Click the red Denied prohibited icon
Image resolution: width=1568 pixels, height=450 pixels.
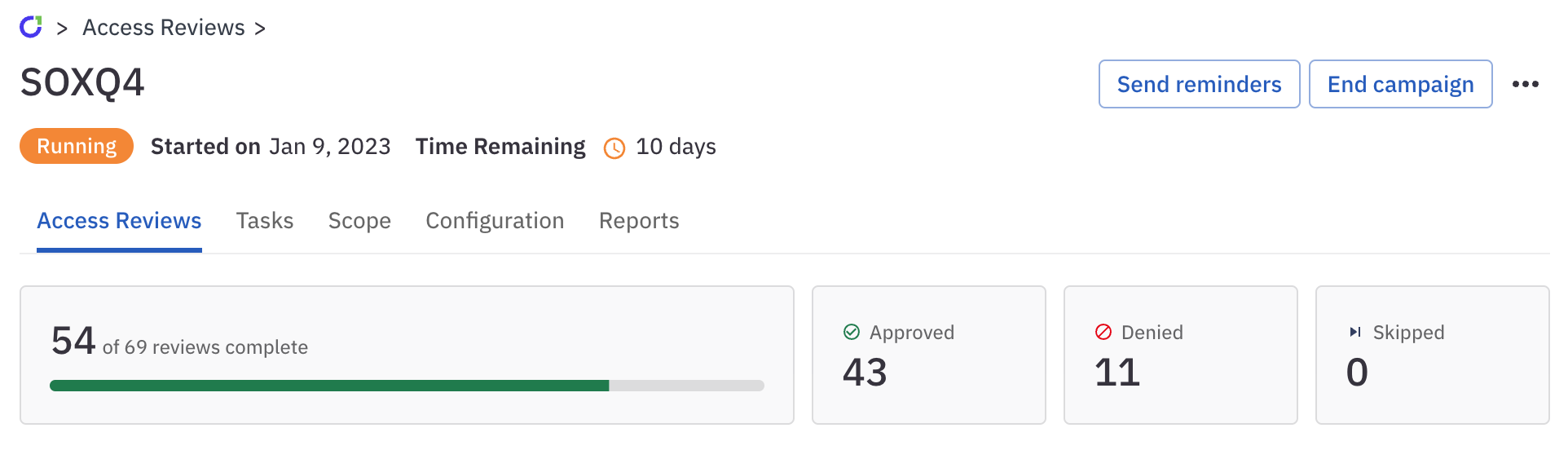point(1103,332)
